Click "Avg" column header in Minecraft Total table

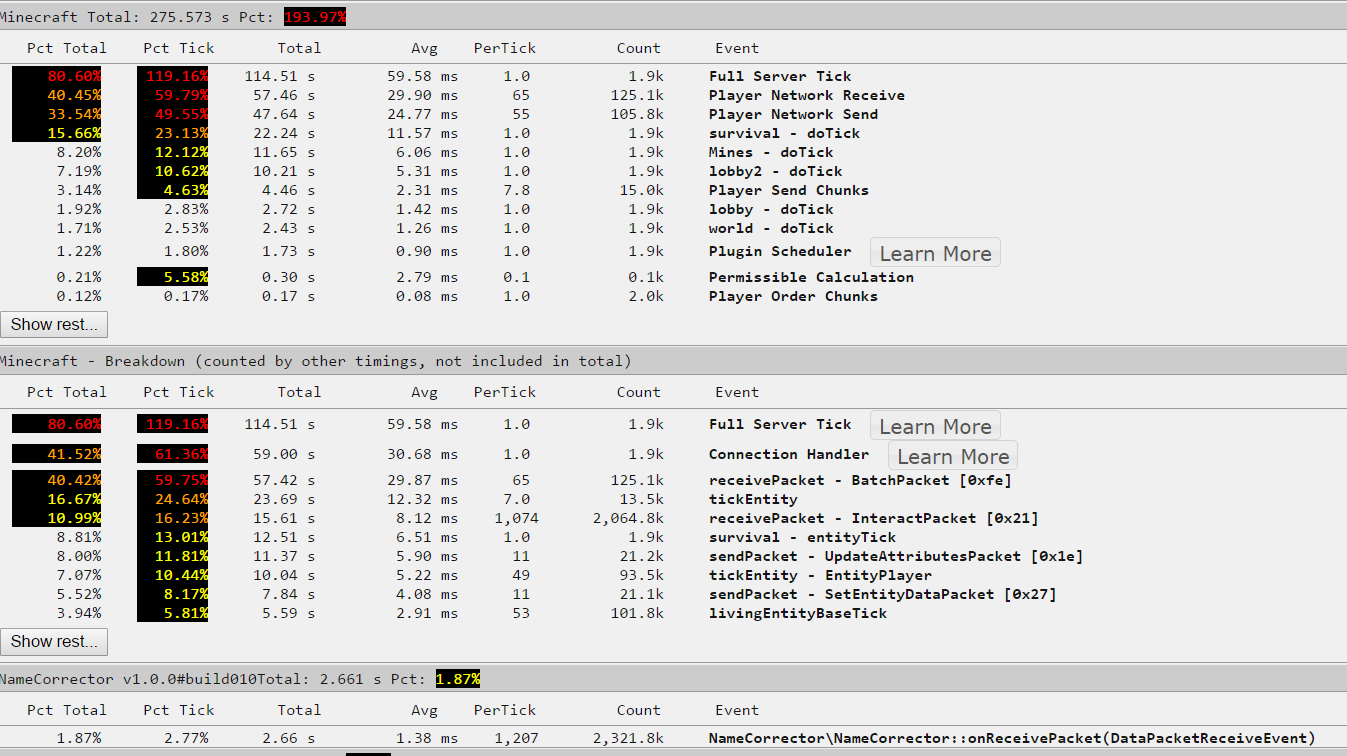(424, 48)
